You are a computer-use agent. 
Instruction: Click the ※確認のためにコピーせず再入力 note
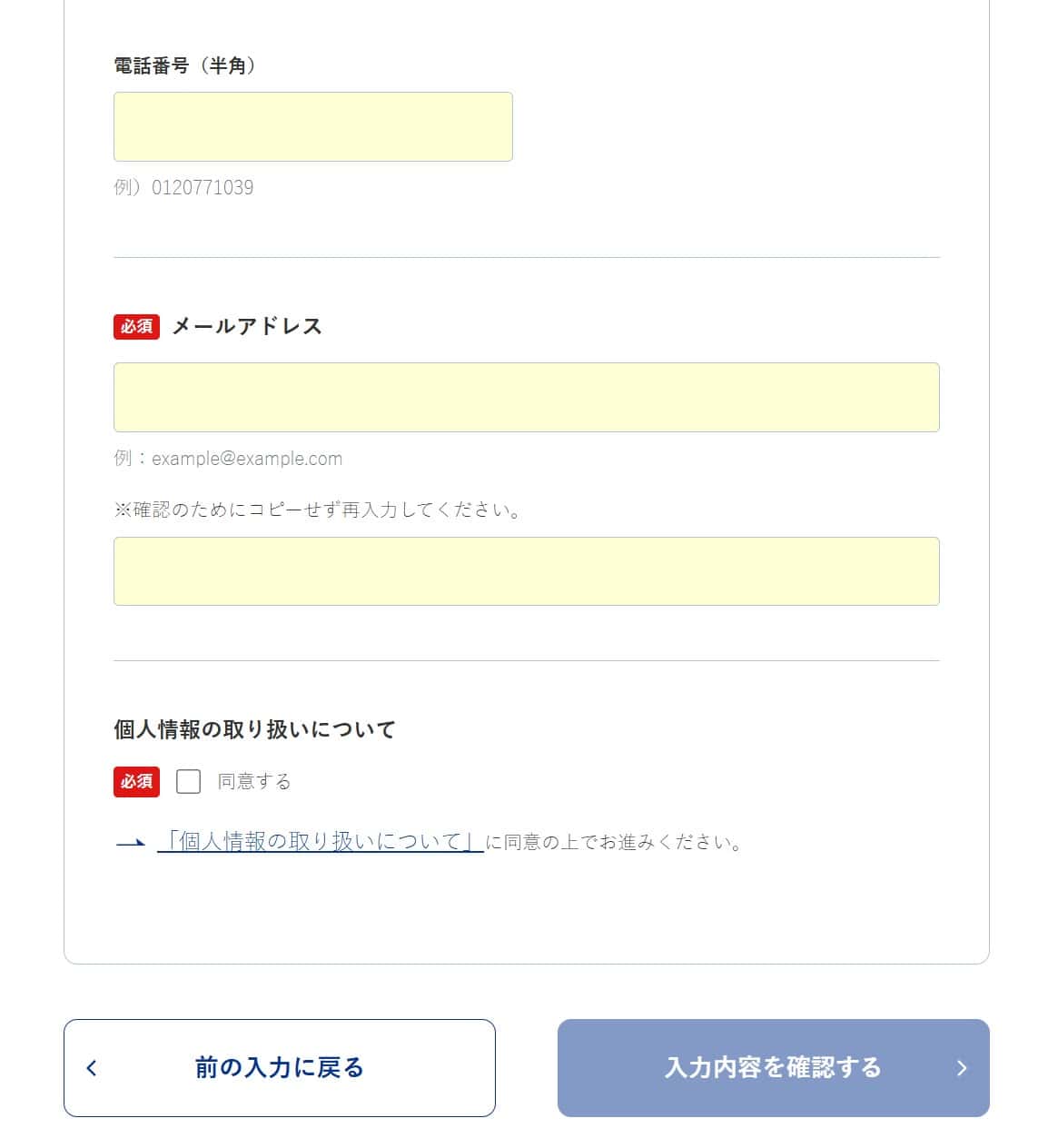[x=318, y=510]
